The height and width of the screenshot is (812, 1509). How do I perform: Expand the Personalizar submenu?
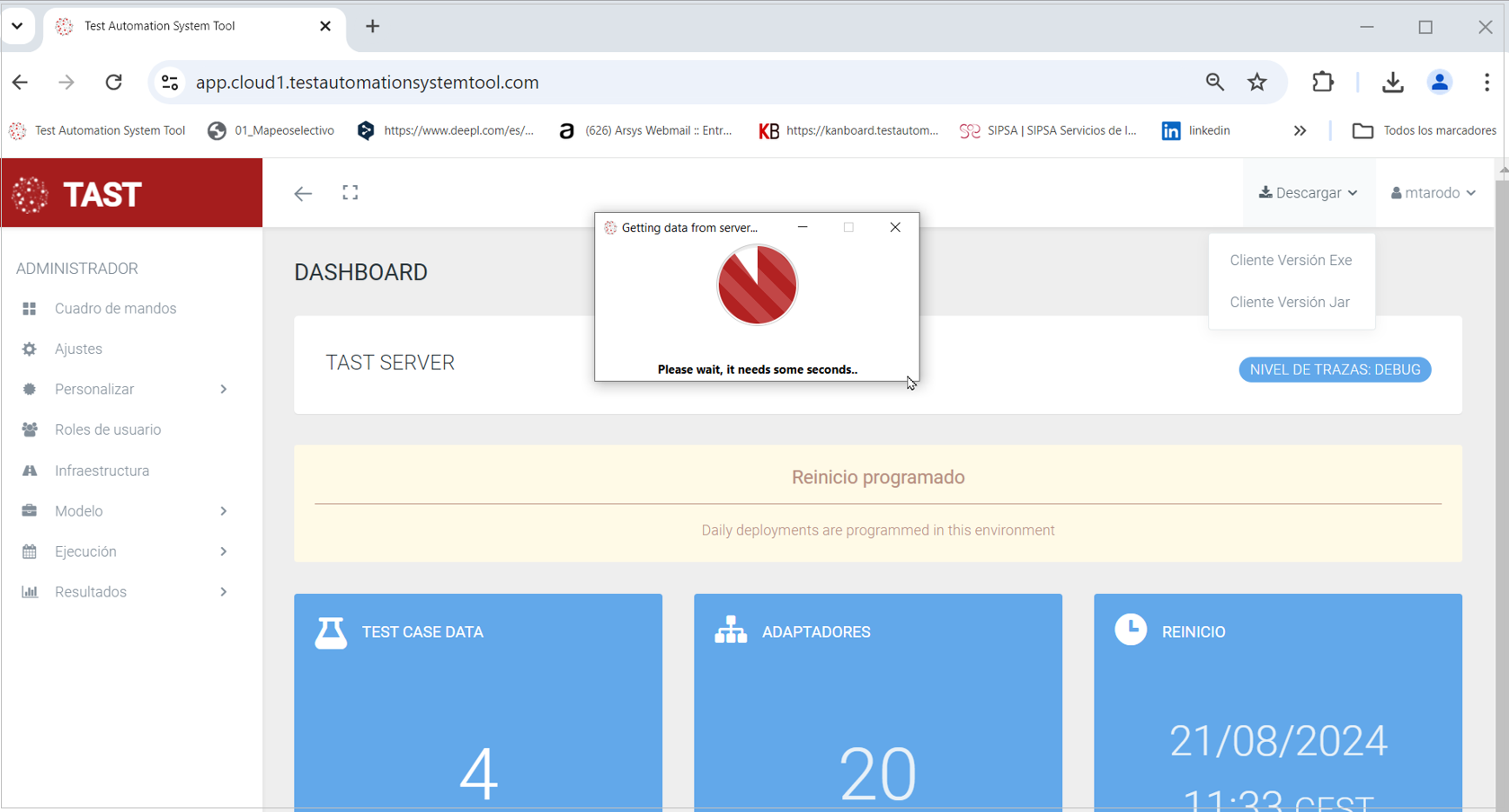(x=124, y=389)
